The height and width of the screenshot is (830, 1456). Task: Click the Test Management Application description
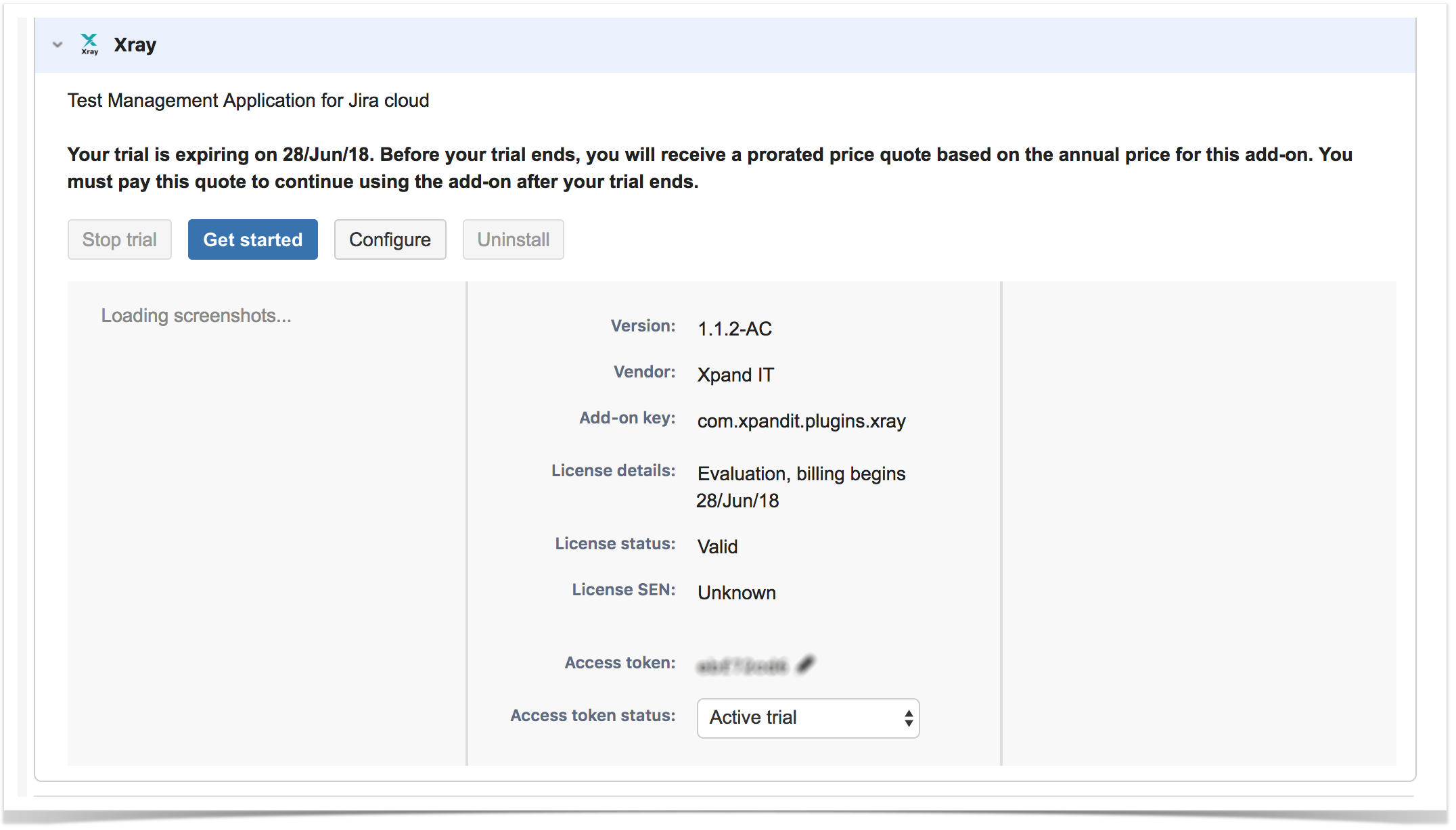(248, 101)
